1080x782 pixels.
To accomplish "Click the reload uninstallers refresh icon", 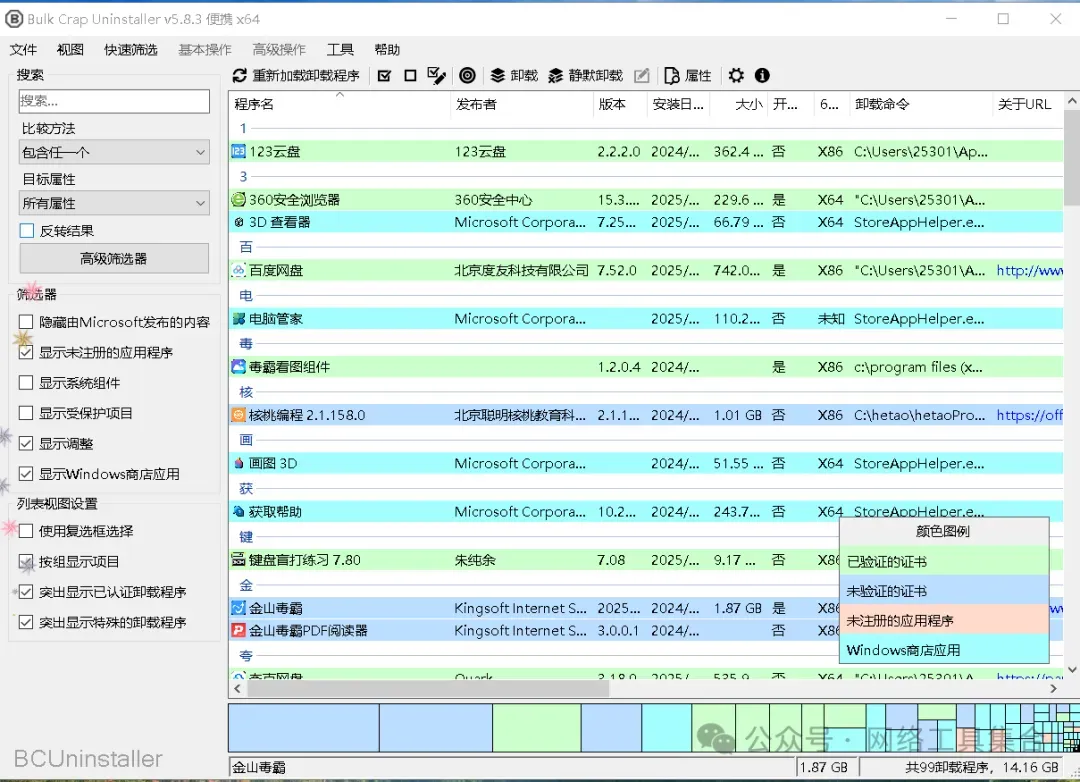I will click(x=240, y=76).
